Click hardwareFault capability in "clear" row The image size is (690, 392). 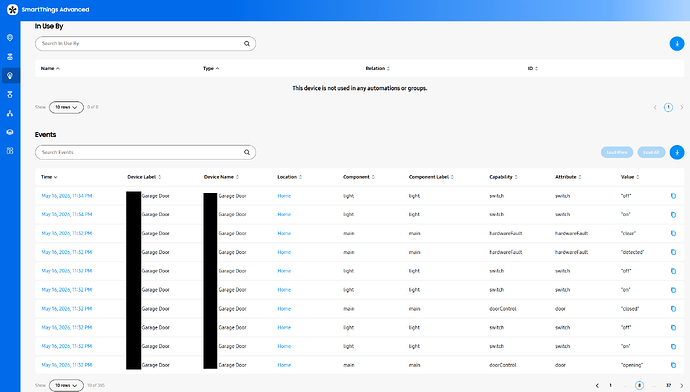(x=506, y=233)
